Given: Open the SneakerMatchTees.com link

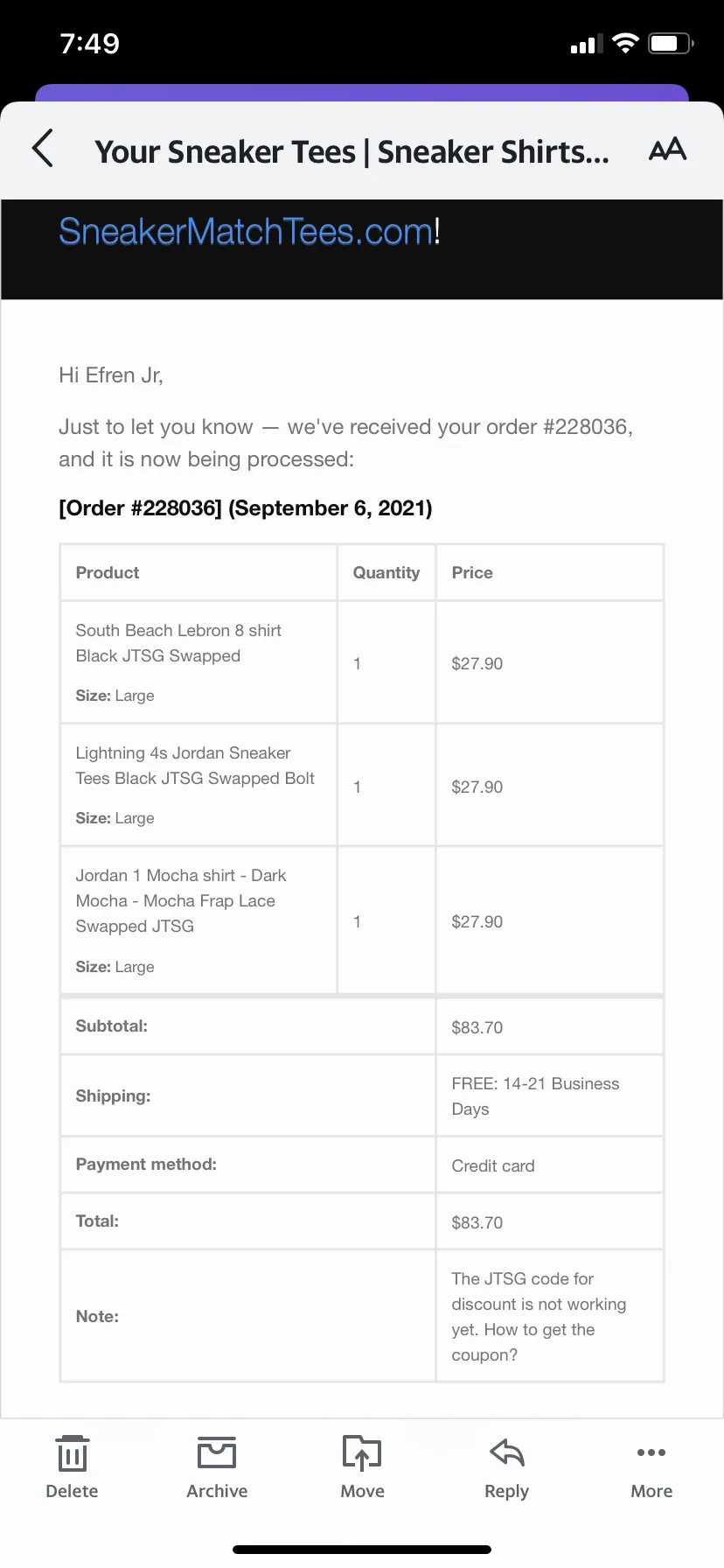Looking at the screenshot, I should (248, 232).
